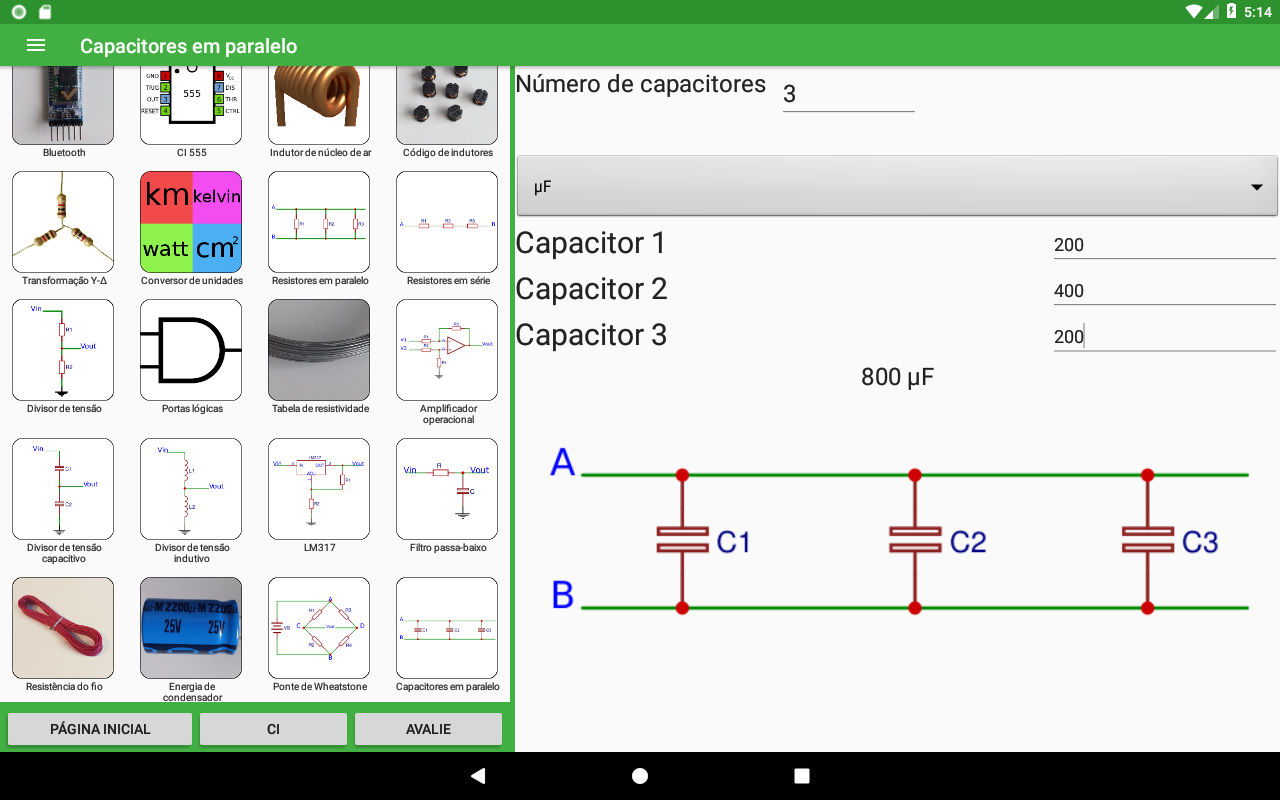The width and height of the screenshot is (1280, 800).
Task: Open the Resistores em série calculator
Action: pos(447,222)
